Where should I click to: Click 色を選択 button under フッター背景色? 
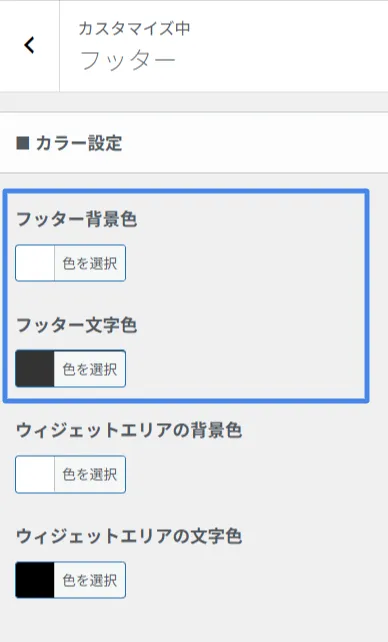90,263
